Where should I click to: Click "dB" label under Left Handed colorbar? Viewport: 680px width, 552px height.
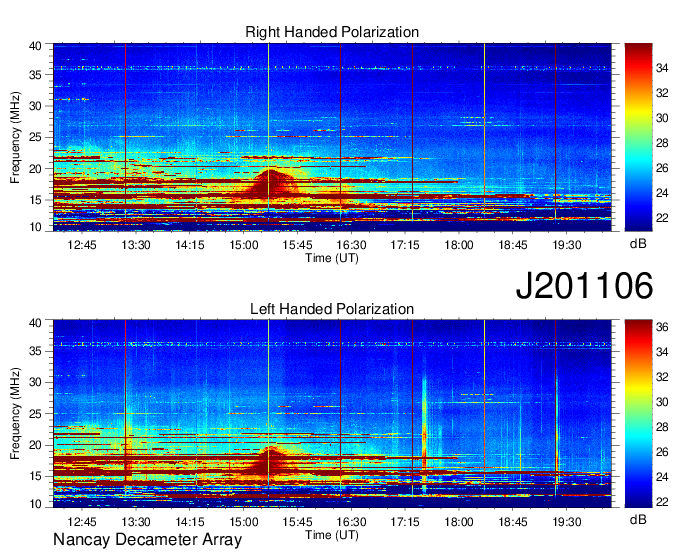pyautogui.click(x=638, y=519)
